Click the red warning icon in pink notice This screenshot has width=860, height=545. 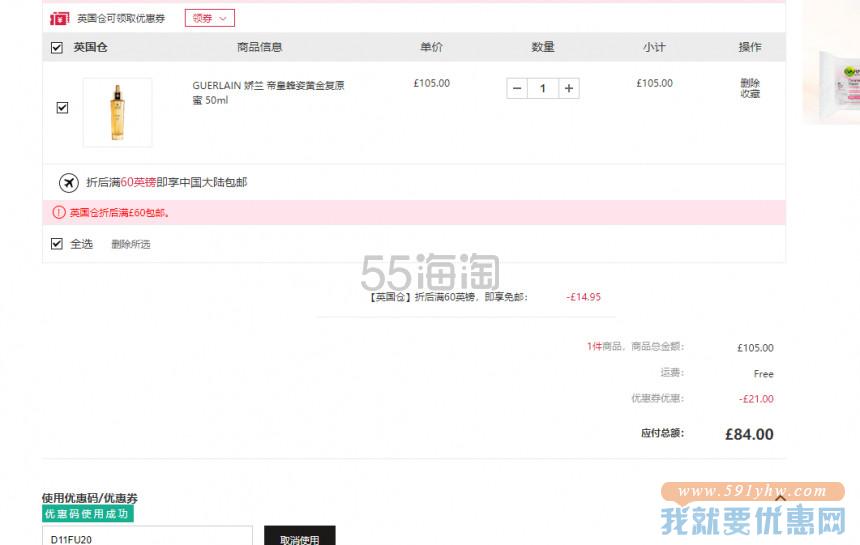point(59,213)
